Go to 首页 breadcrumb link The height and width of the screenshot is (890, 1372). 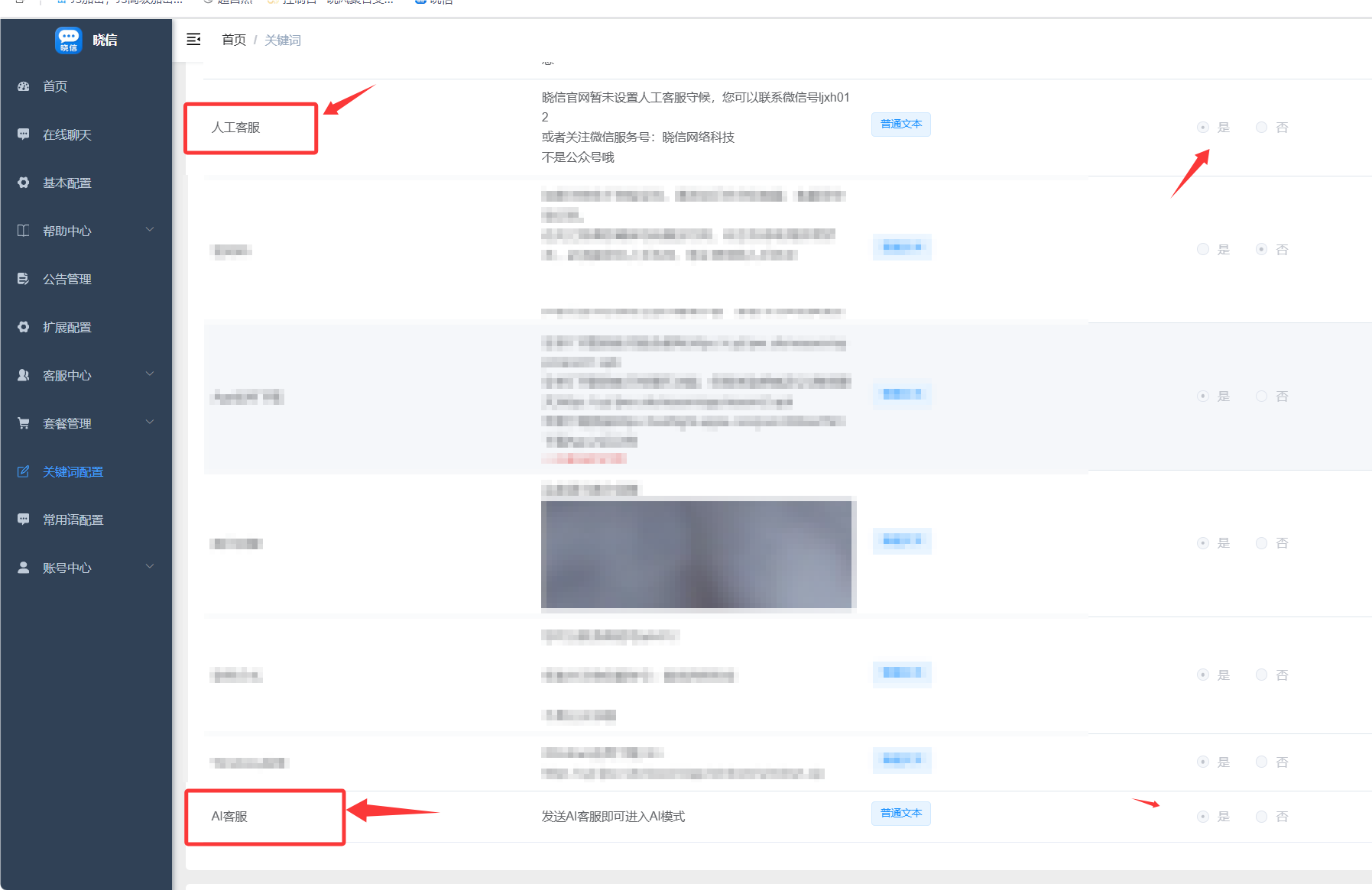pyautogui.click(x=234, y=40)
